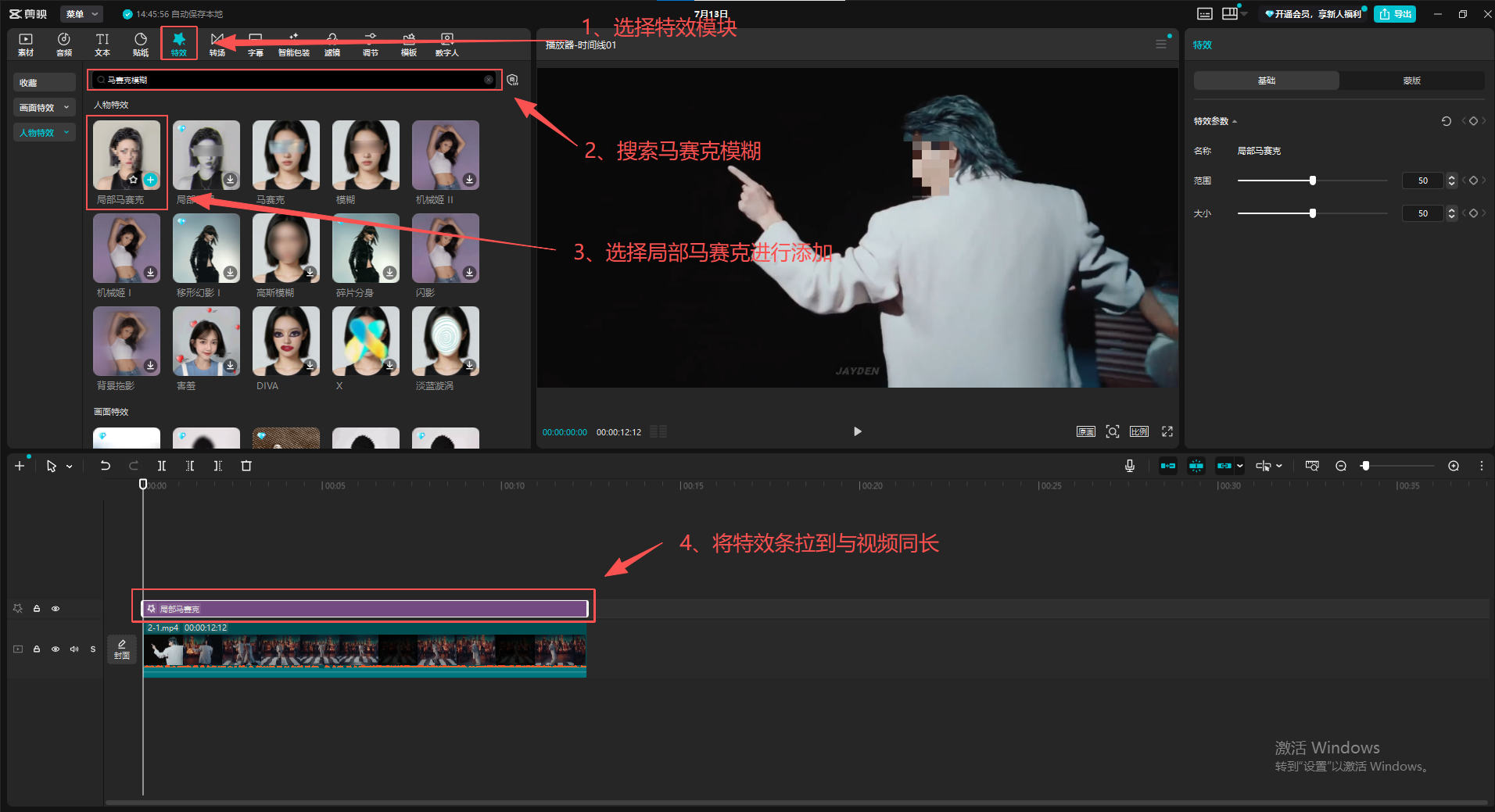
Task: Clear the effects search box text
Action: [x=489, y=80]
